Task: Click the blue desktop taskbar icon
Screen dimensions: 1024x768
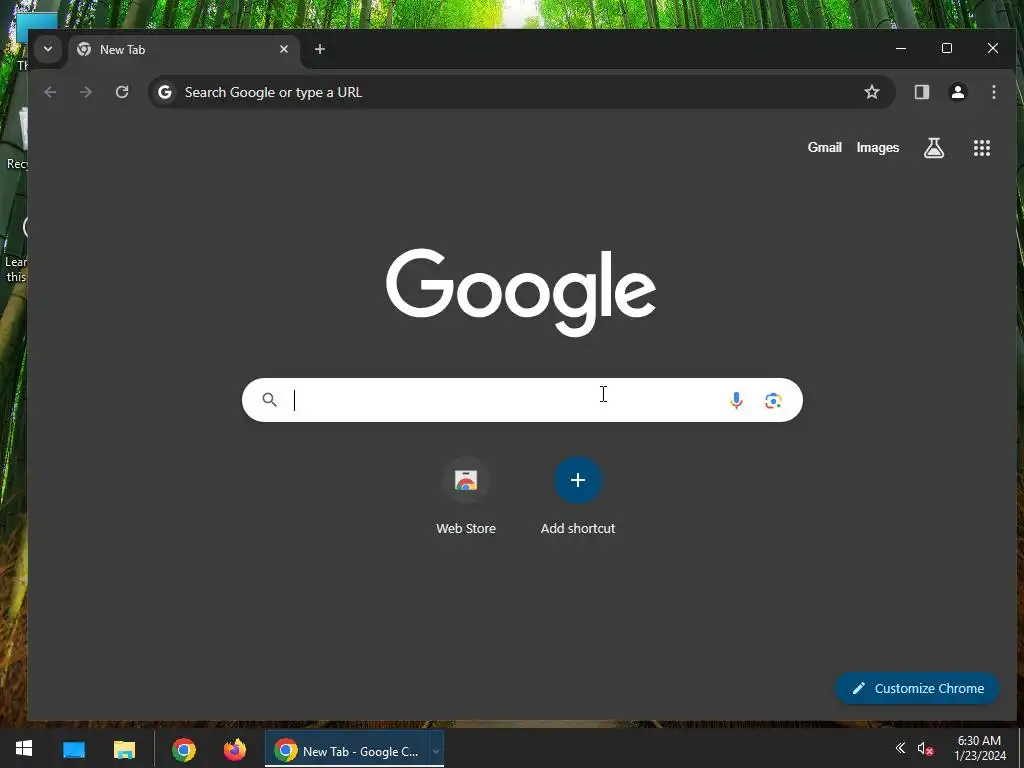Action: (x=74, y=750)
